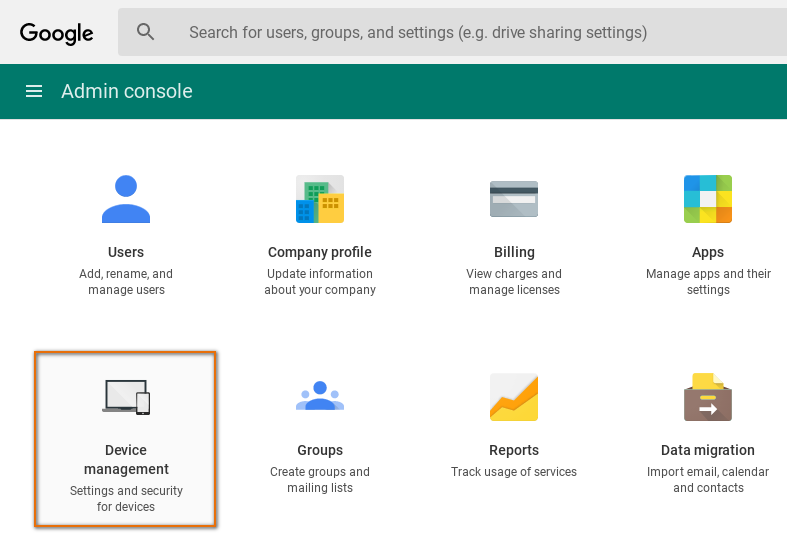The image size is (787, 556).
Task: Click the Billing title
Action: (514, 252)
